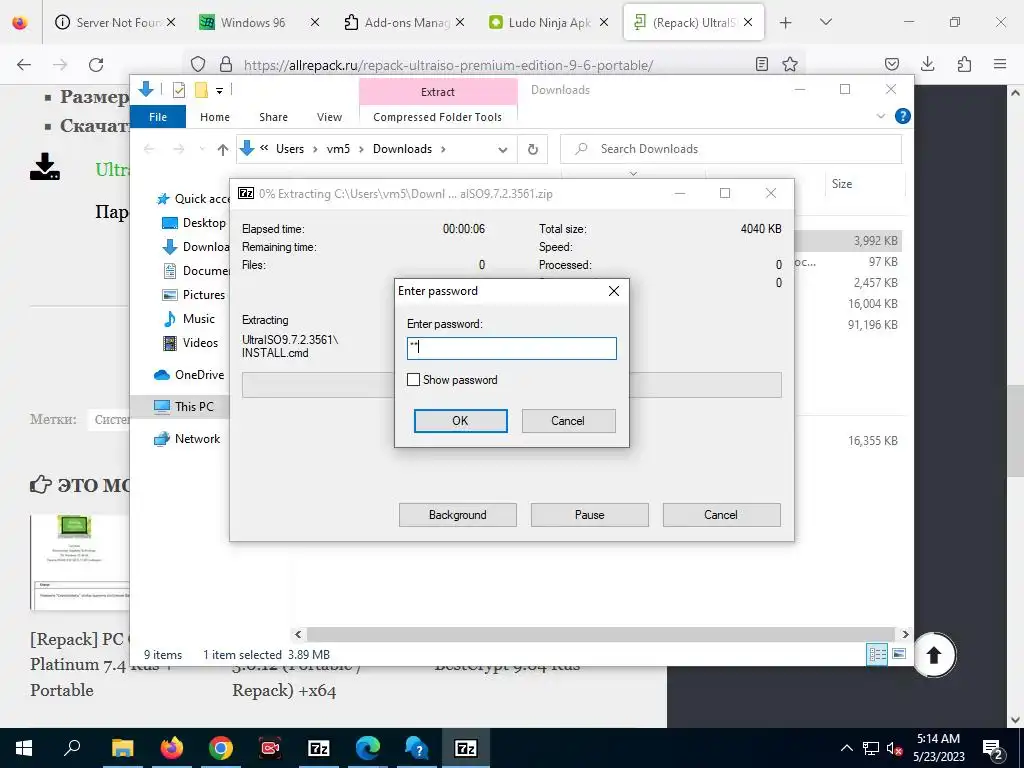Open the quick access toolbar dropdown
1024x768 pixels.
point(219,91)
